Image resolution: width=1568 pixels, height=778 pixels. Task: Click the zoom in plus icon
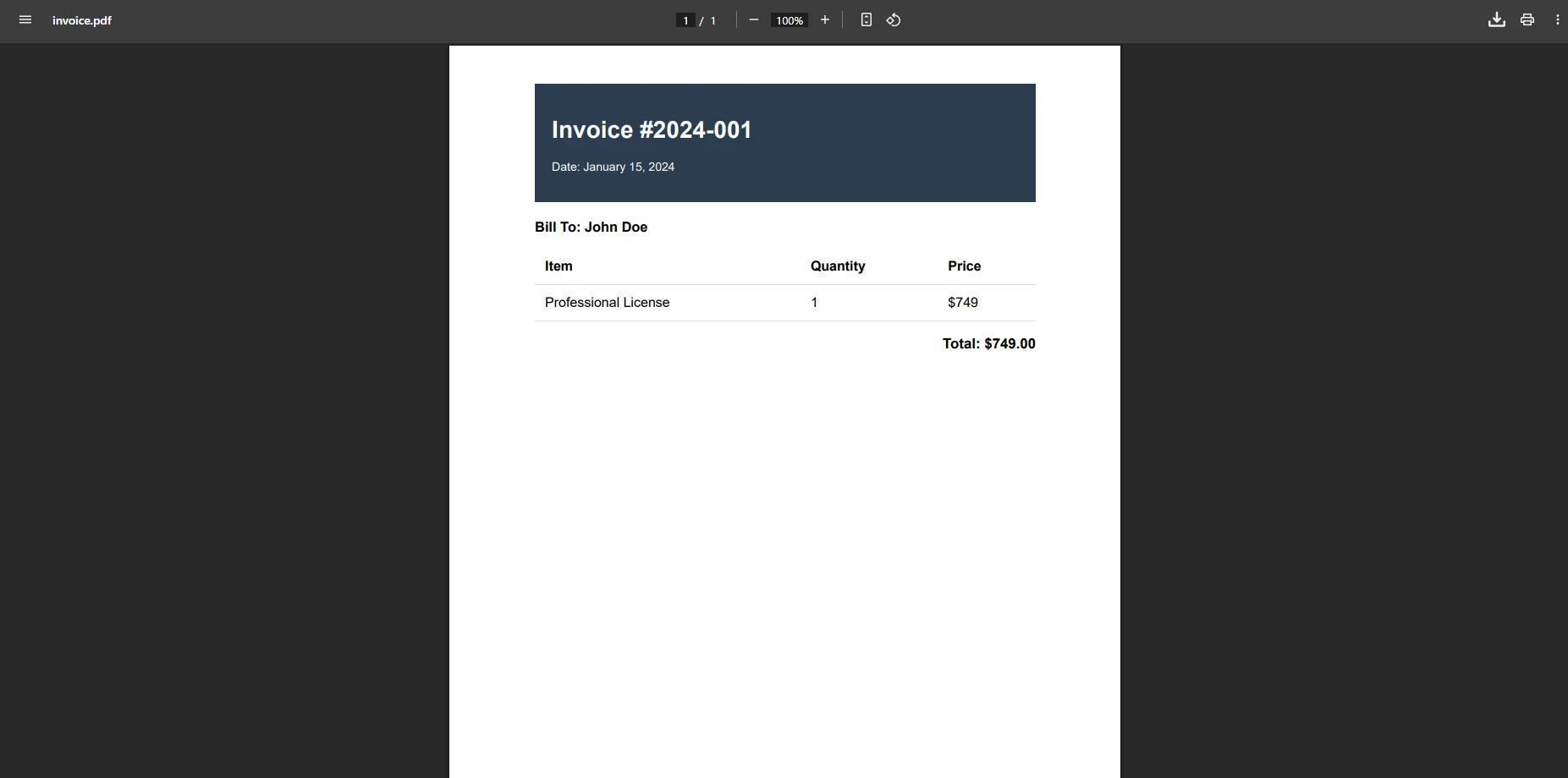(825, 20)
